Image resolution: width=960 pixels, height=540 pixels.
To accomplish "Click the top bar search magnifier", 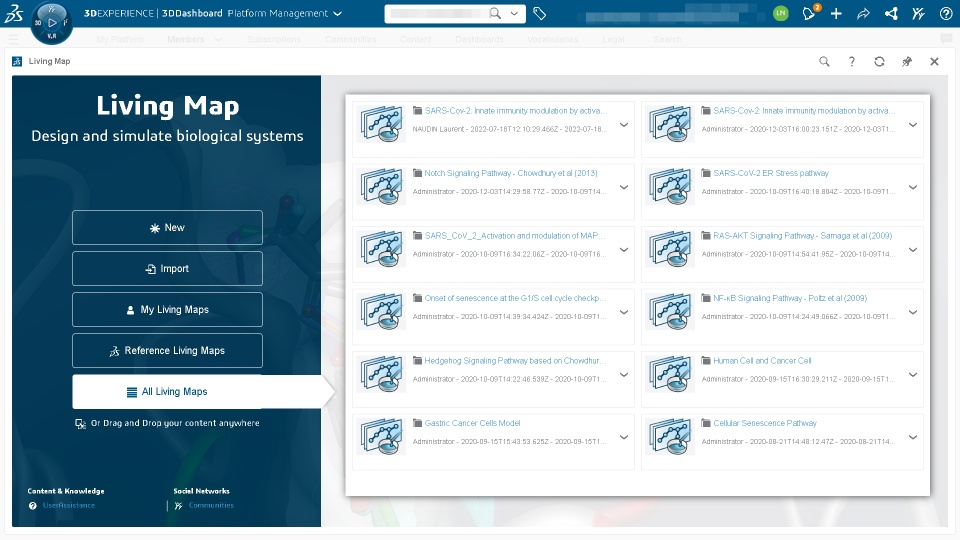I will click(x=495, y=13).
